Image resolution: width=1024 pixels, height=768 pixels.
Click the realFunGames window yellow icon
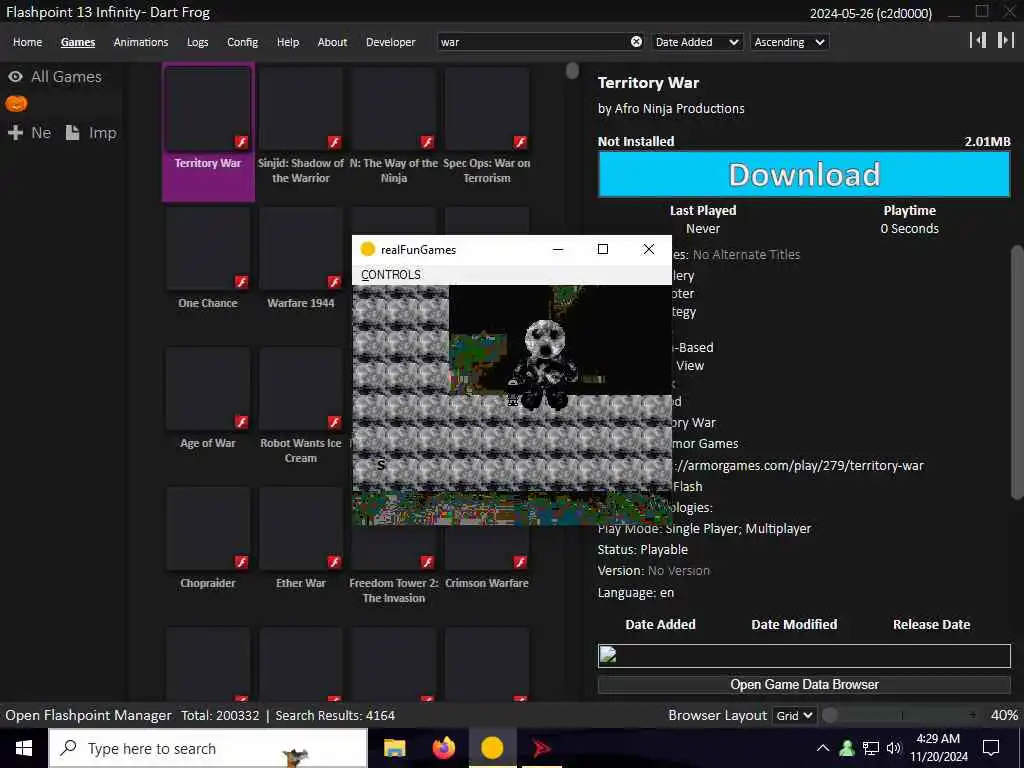(x=368, y=249)
